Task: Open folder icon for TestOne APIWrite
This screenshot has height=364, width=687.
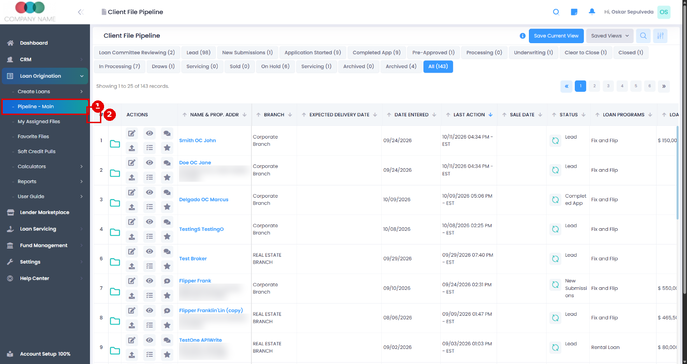Action: coord(115,350)
